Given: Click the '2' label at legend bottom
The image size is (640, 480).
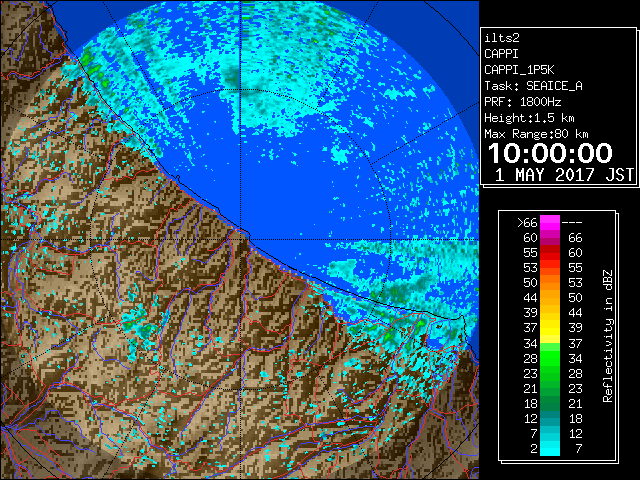Looking at the screenshot, I should pyautogui.click(x=533, y=449).
